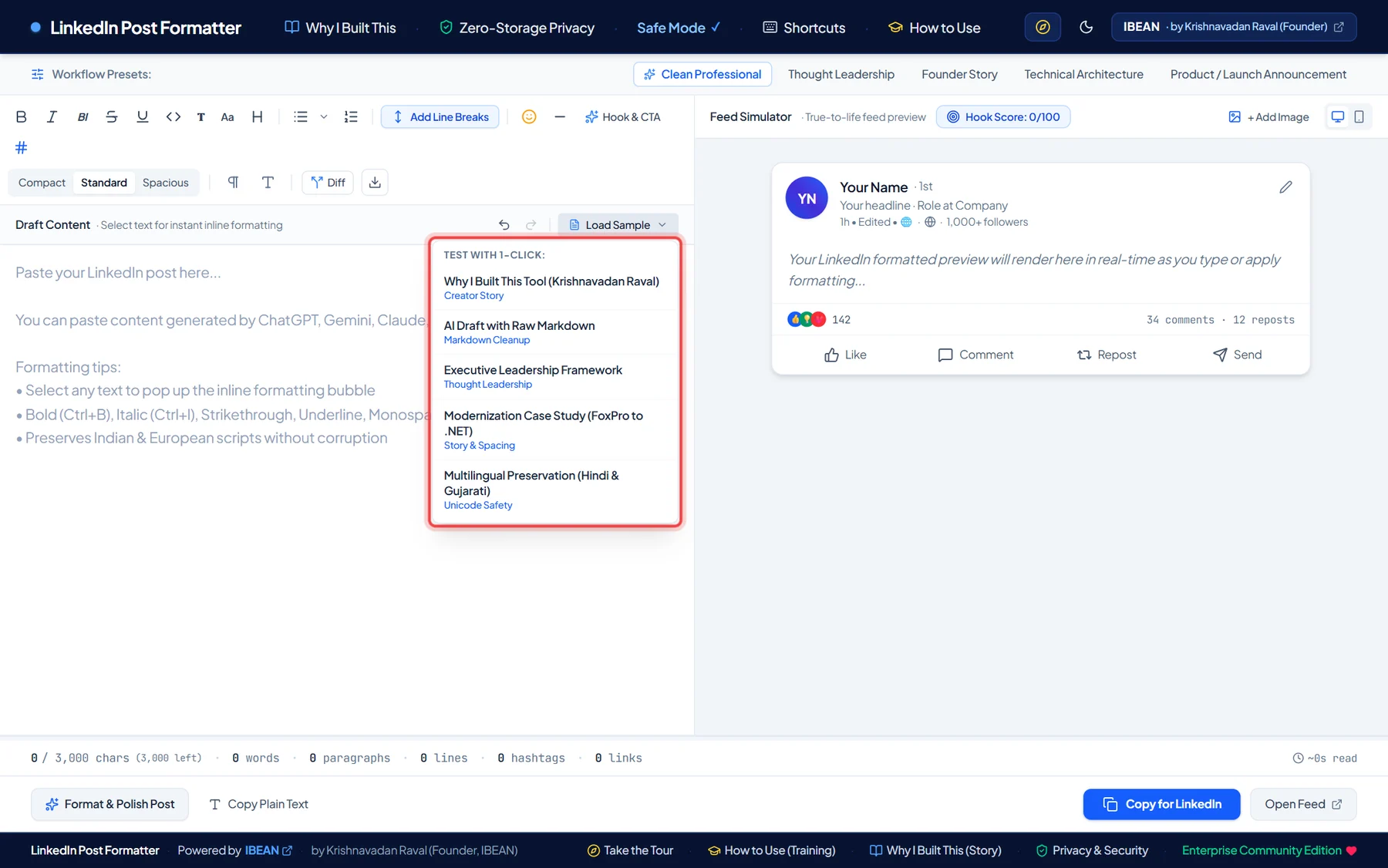Viewport: 1388px width, 868px height.
Task: Apply Strikethrough formatting icon
Action: click(x=112, y=117)
